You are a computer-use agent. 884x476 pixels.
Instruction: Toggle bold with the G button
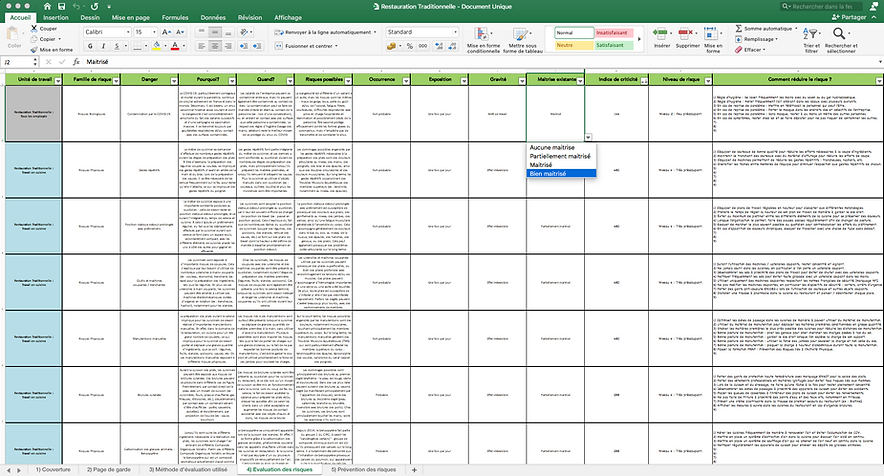pyautogui.click(x=90, y=46)
